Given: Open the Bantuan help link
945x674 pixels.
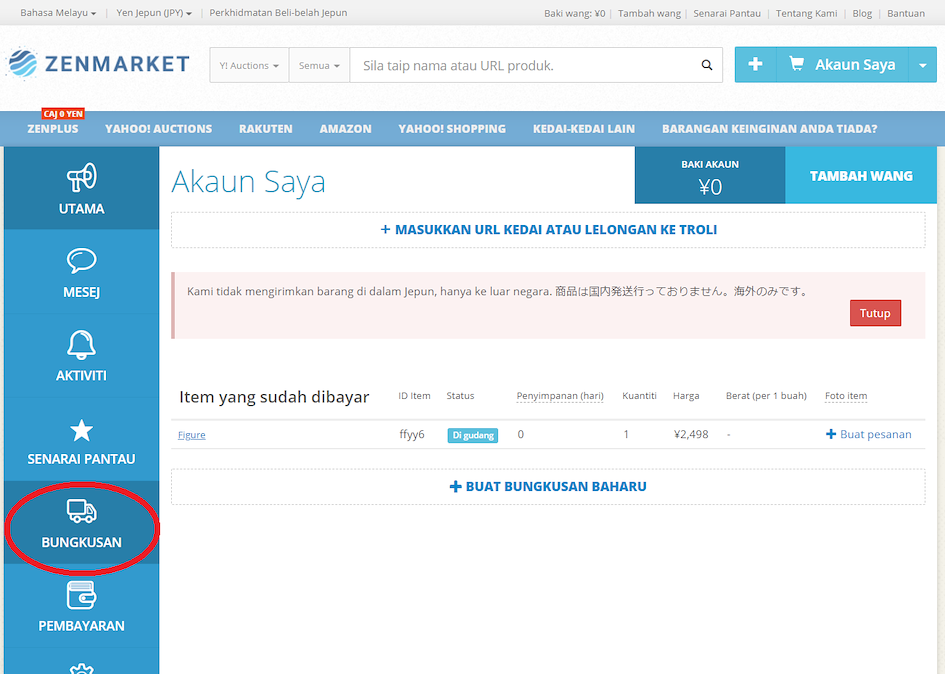Looking at the screenshot, I should pyautogui.click(x=906, y=13).
